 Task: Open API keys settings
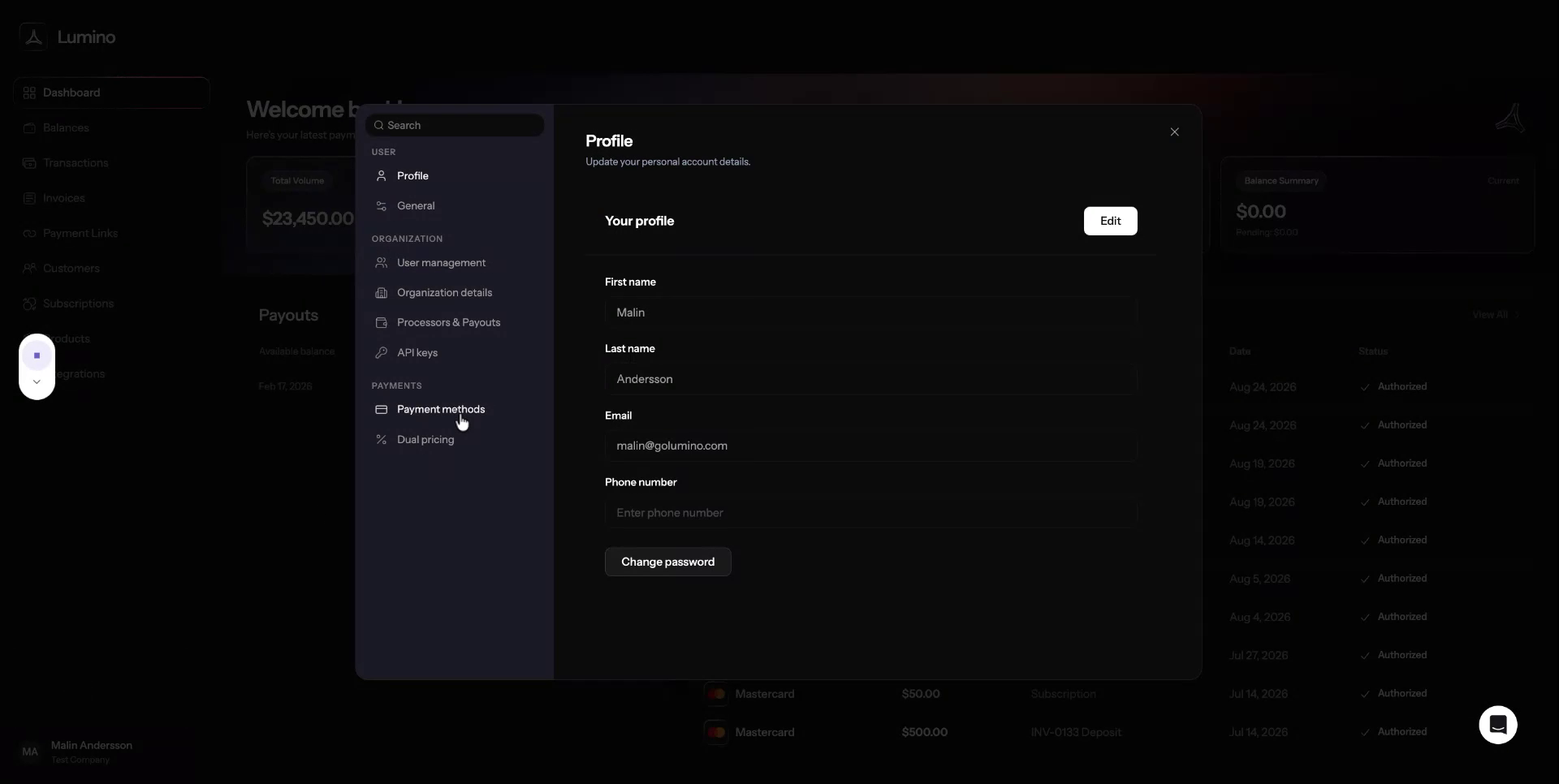point(455,353)
